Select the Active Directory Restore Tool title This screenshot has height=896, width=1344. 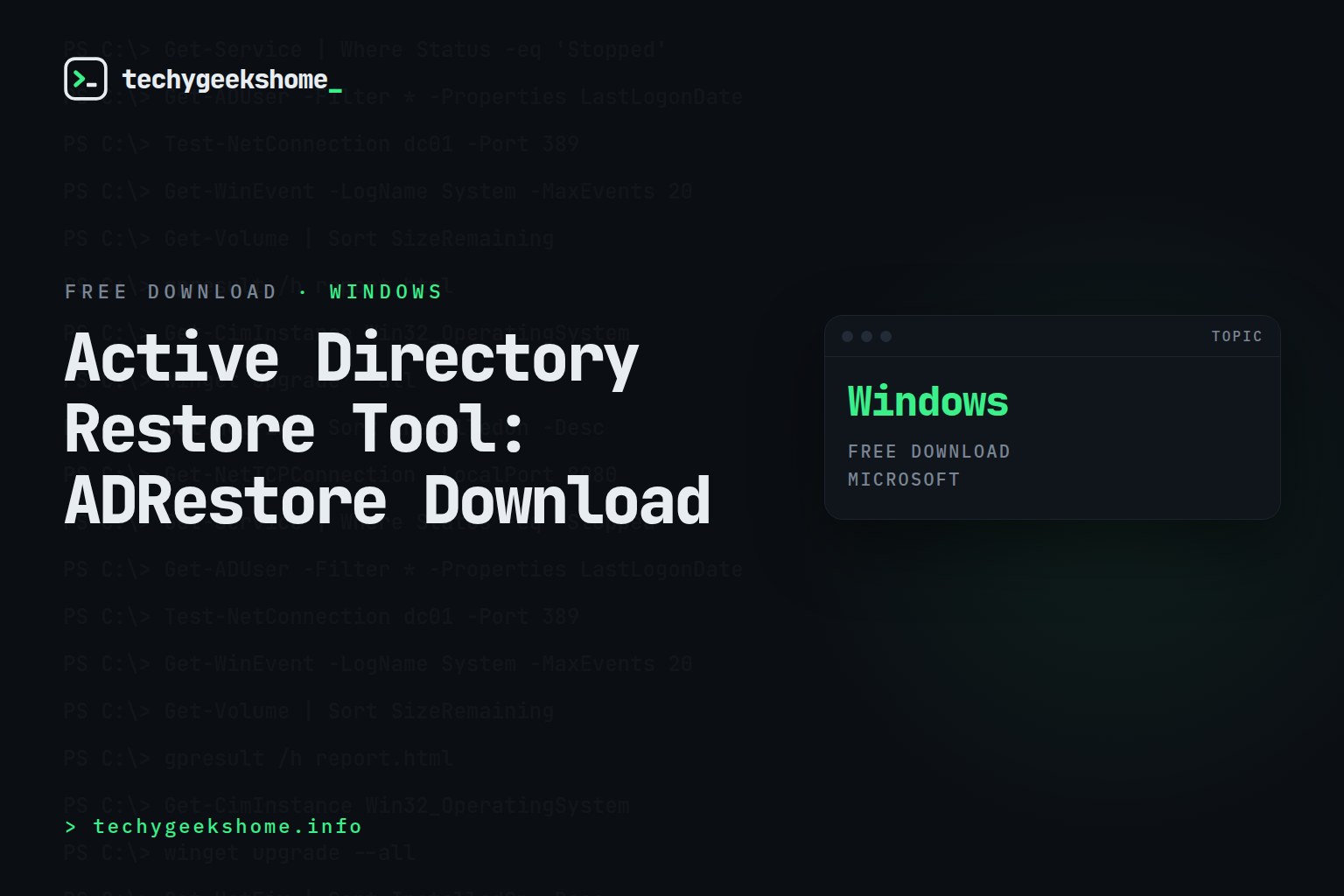pos(387,430)
